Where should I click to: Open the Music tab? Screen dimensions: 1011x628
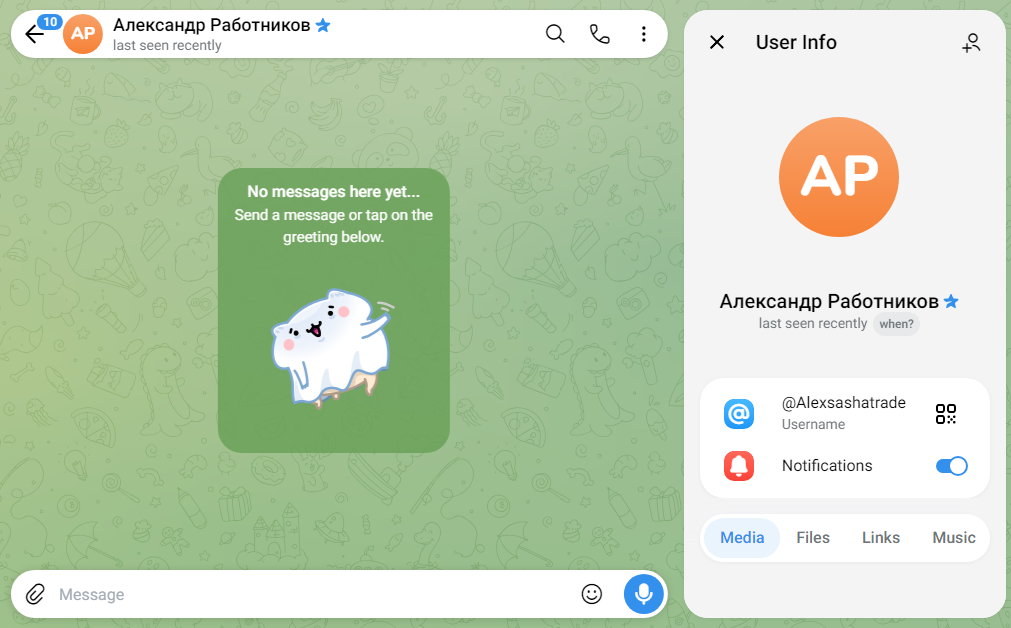point(954,538)
